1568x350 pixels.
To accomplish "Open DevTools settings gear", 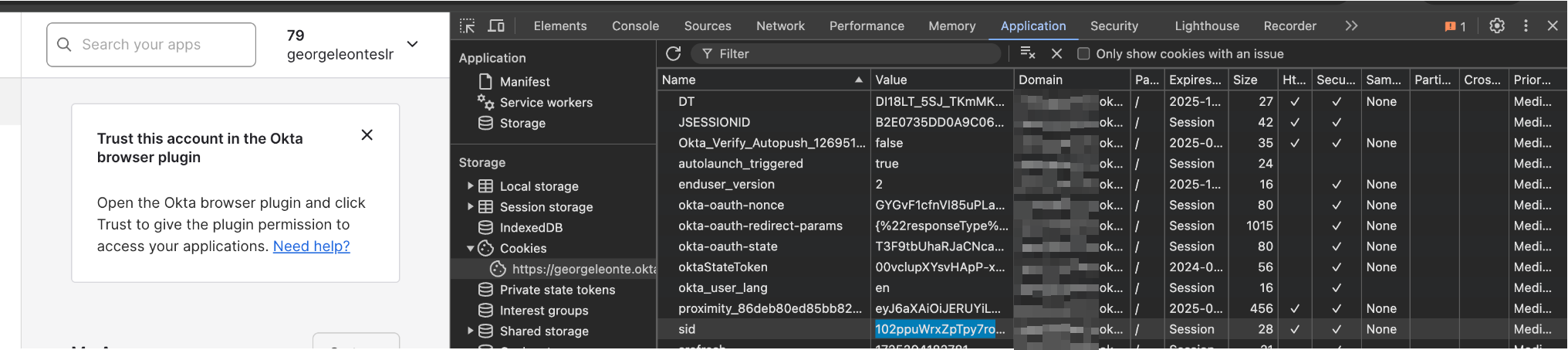I will [1497, 25].
